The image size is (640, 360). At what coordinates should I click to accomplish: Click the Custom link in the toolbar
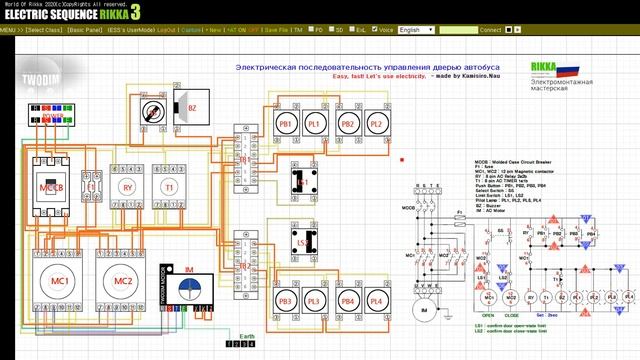(191, 30)
